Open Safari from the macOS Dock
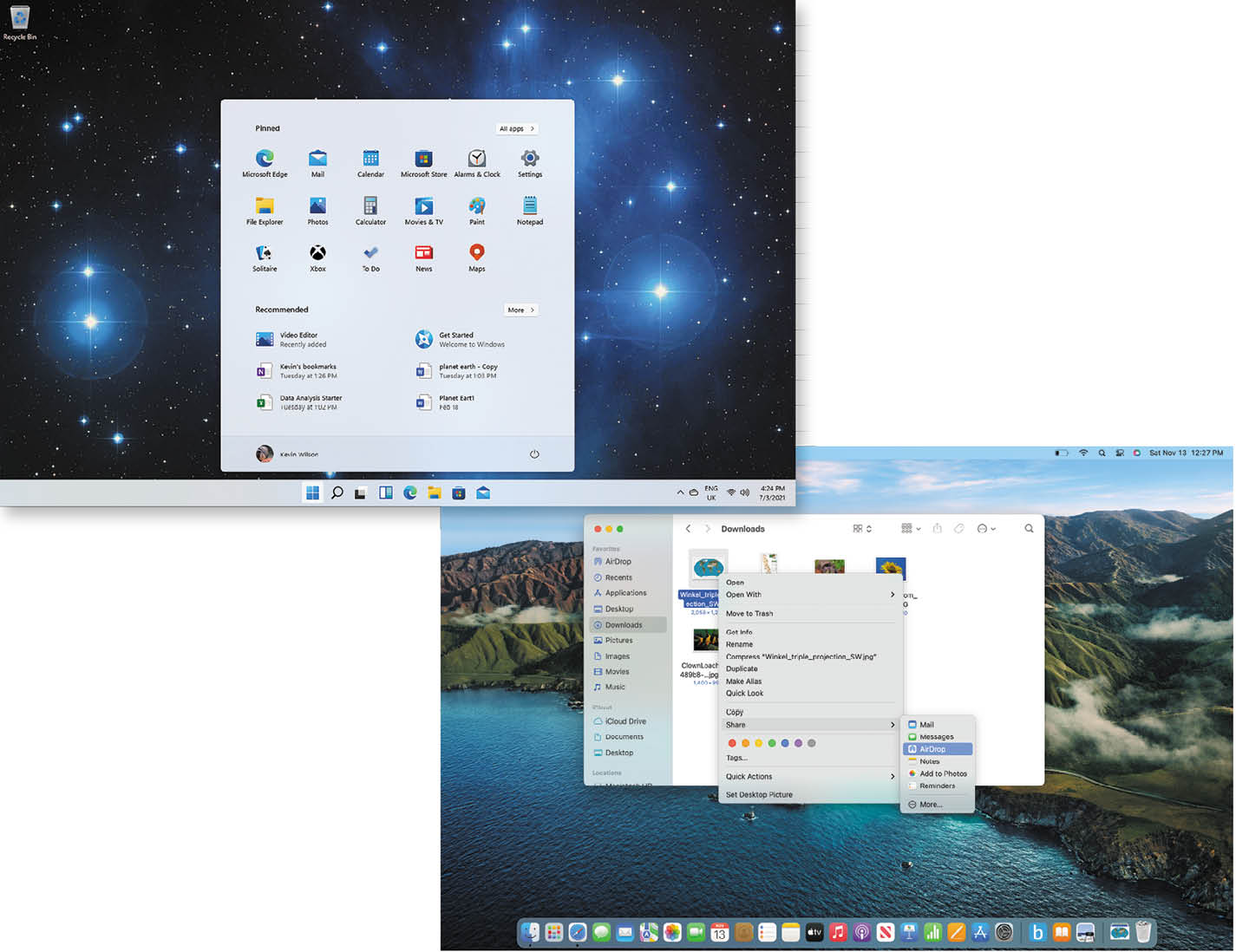 [578, 932]
